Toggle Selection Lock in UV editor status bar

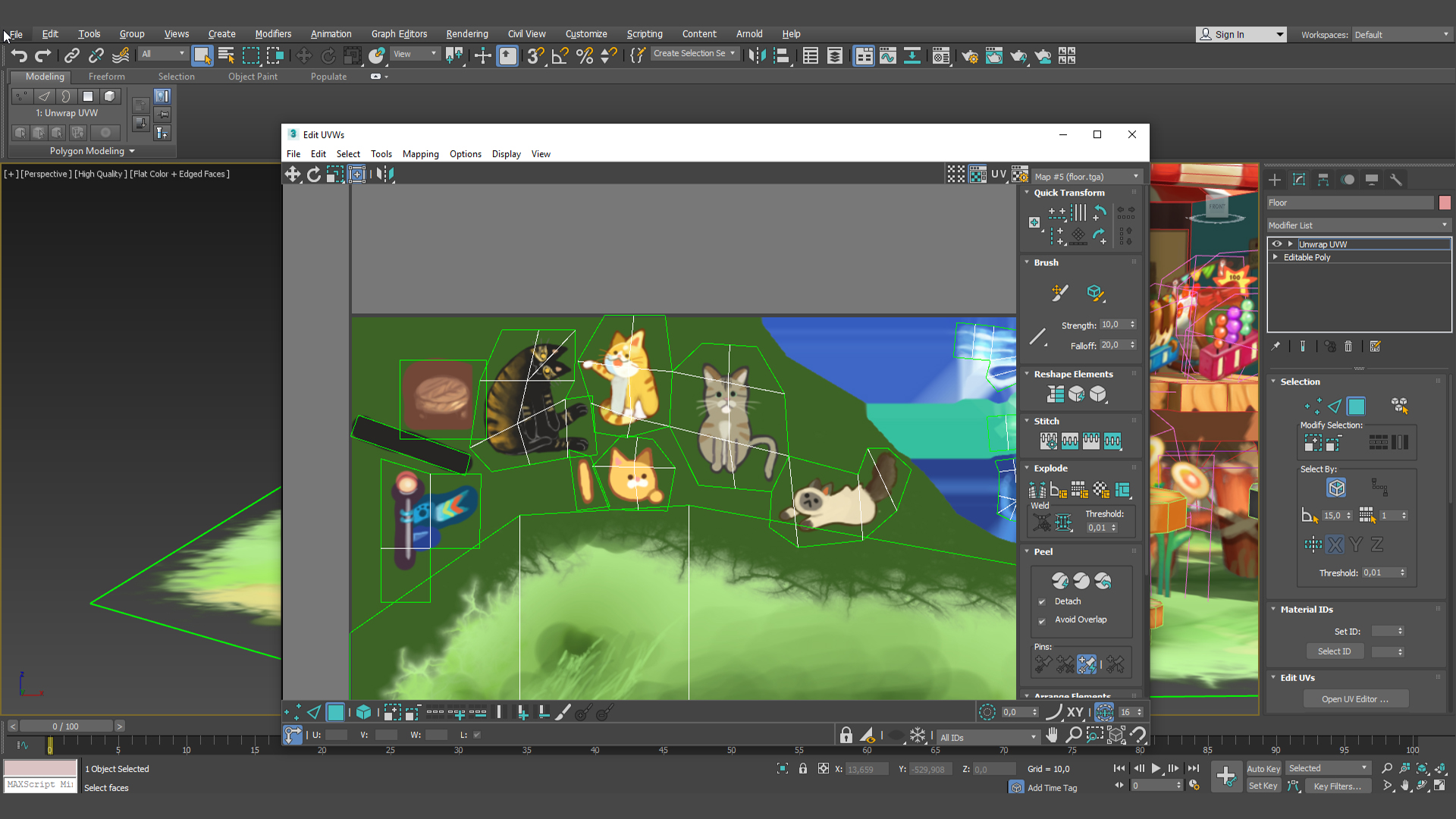(846, 735)
